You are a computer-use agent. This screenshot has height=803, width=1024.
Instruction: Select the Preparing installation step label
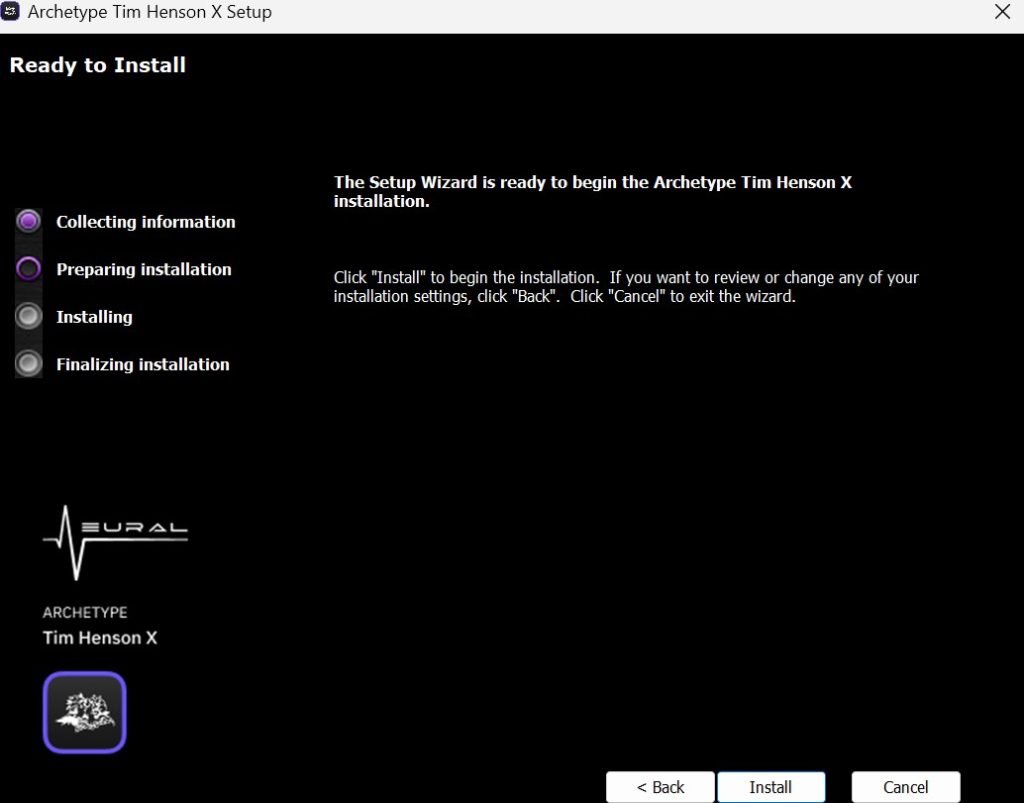pyautogui.click(x=144, y=270)
